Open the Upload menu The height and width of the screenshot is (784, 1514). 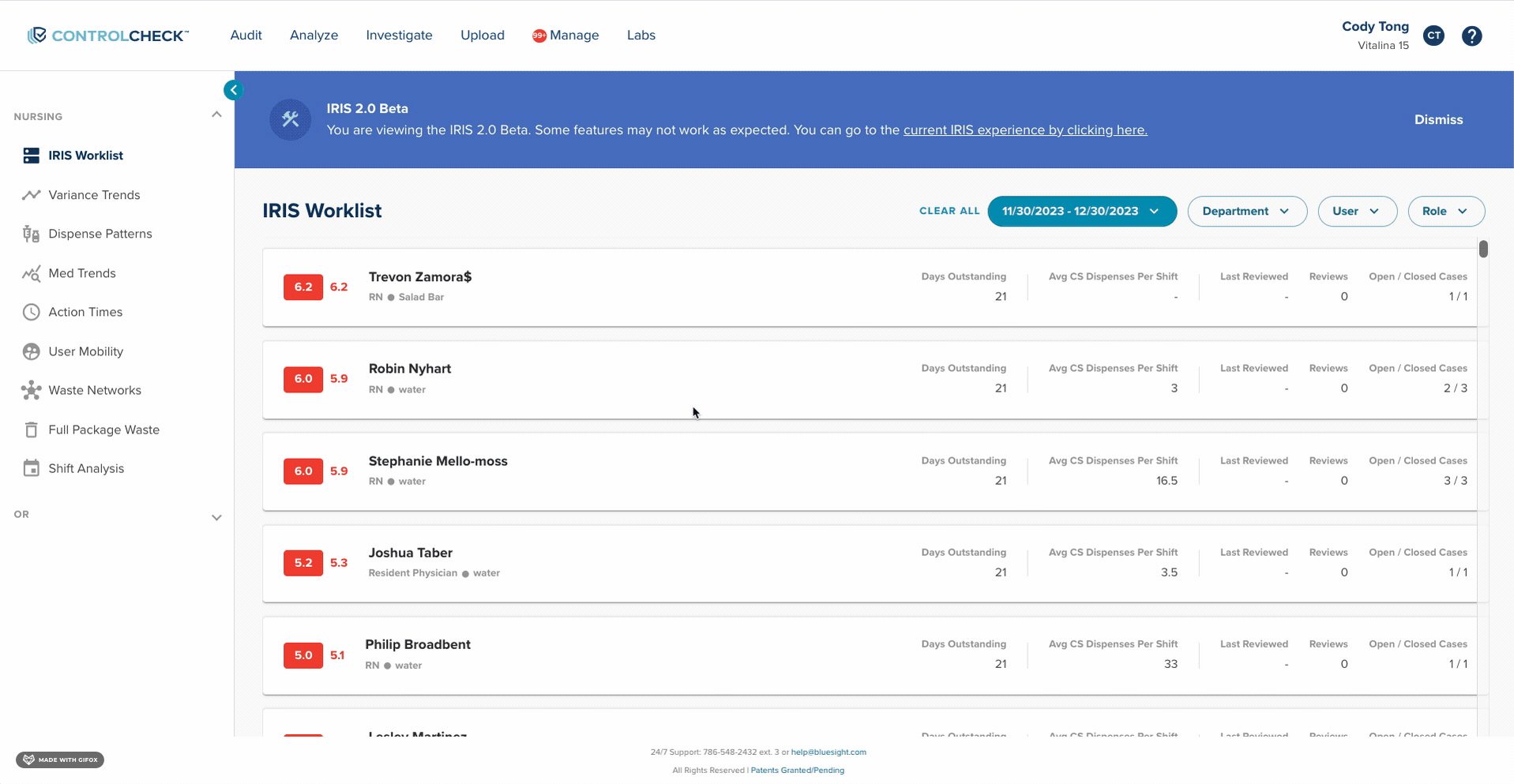483,36
